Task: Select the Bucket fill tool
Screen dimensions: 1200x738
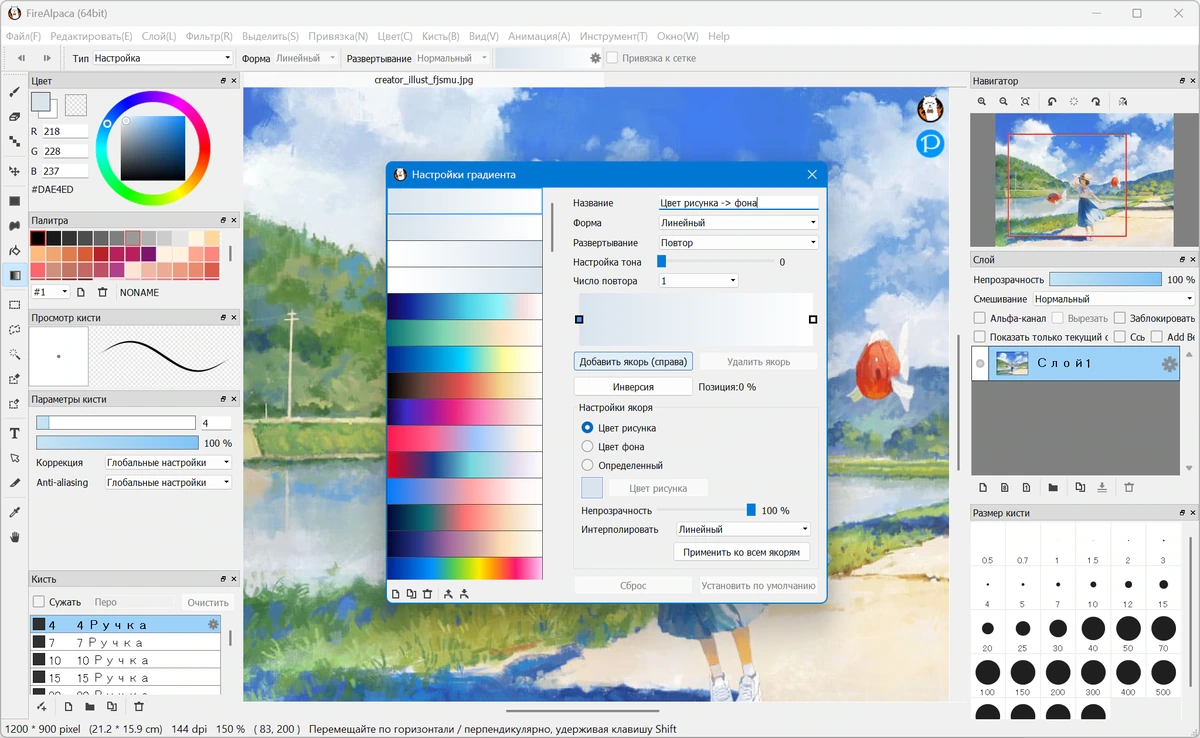Action: coord(14,250)
